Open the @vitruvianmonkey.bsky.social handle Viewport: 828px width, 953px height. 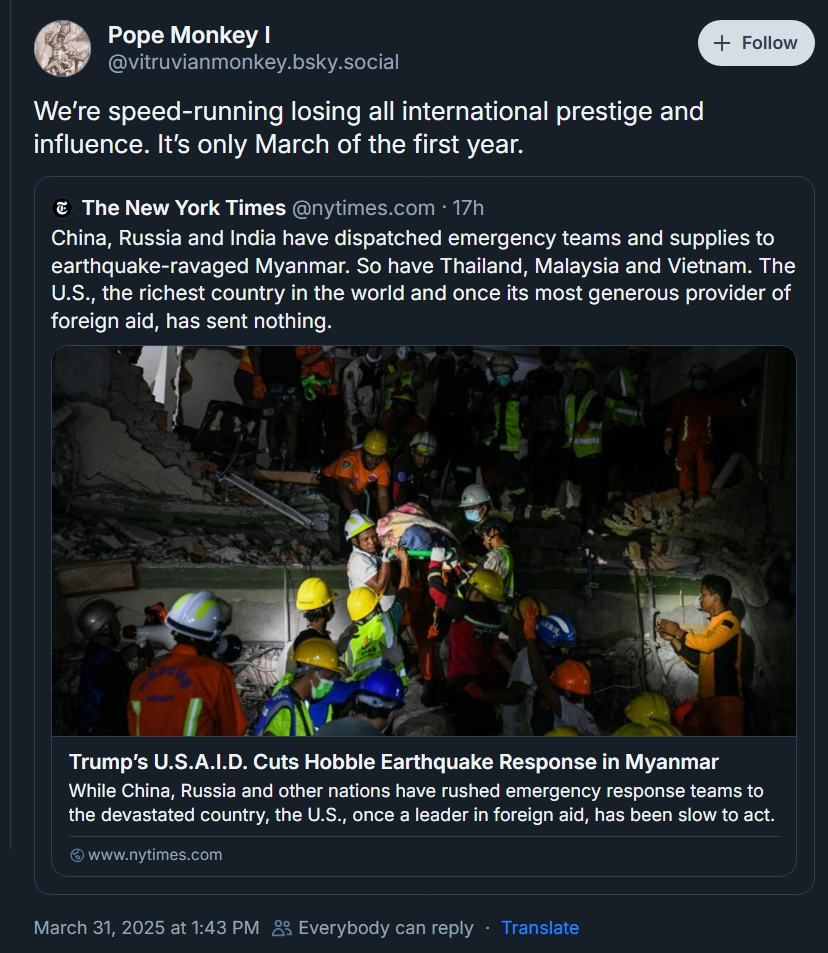click(254, 62)
